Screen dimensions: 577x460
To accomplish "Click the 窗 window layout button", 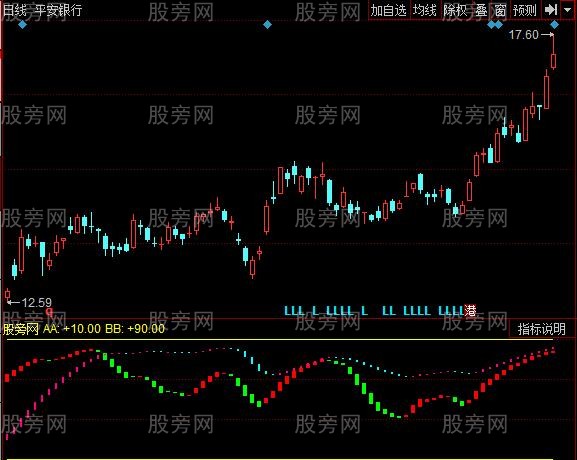I will click(500, 10).
